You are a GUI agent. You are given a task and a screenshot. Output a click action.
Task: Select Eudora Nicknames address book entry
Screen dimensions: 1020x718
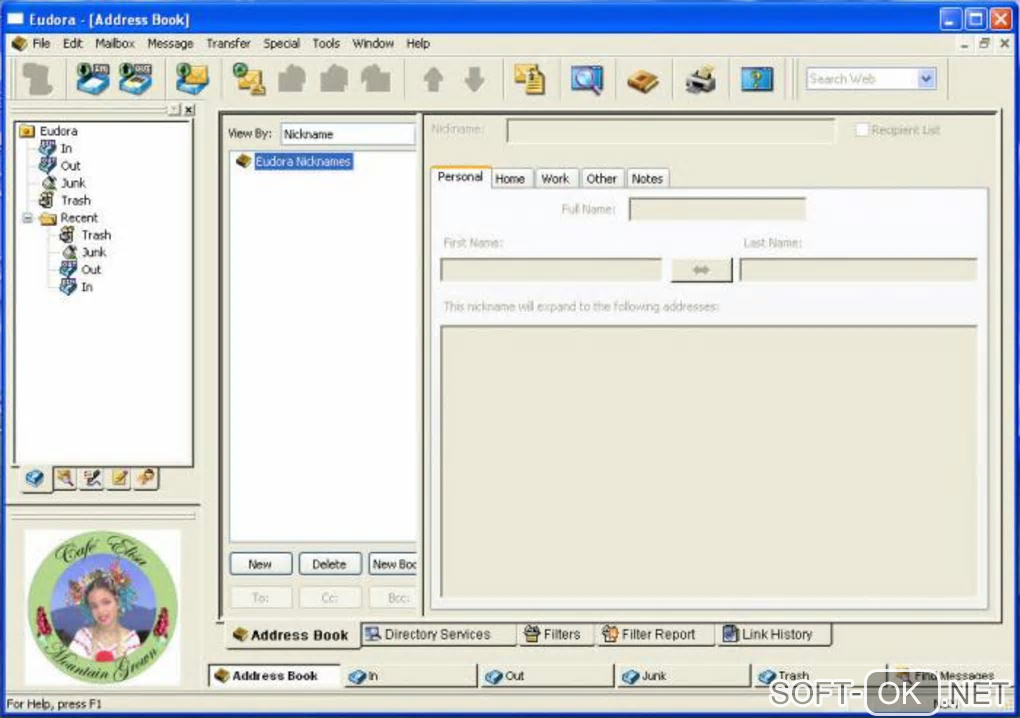[x=303, y=161]
